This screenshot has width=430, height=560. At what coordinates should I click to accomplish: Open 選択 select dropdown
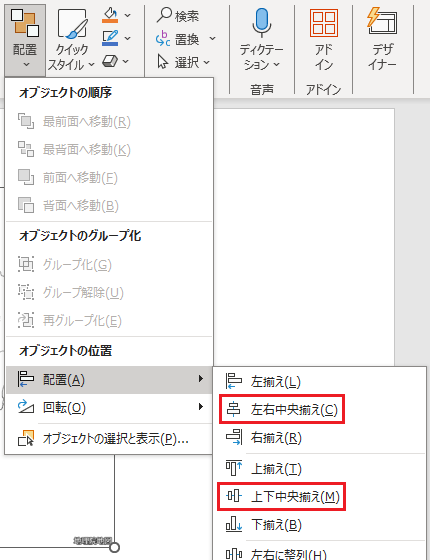coord(183,62)
